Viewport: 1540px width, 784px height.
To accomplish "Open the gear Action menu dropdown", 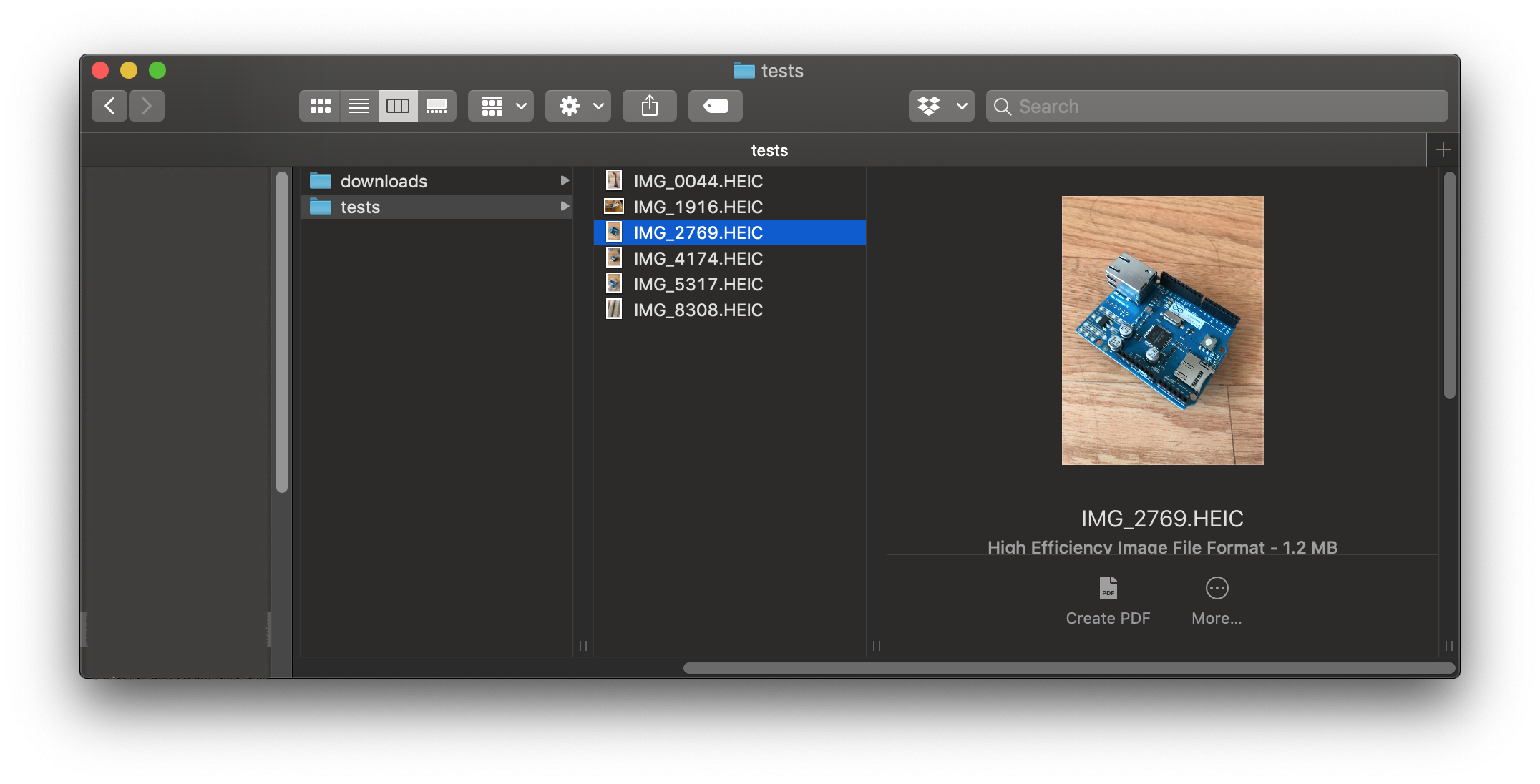I will pos(578,106).
